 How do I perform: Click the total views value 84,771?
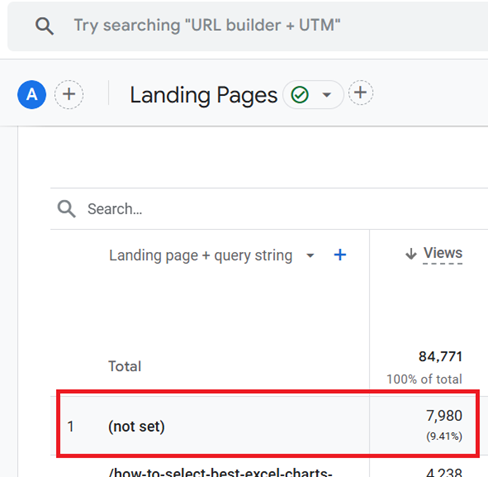(x=440, y=357)
